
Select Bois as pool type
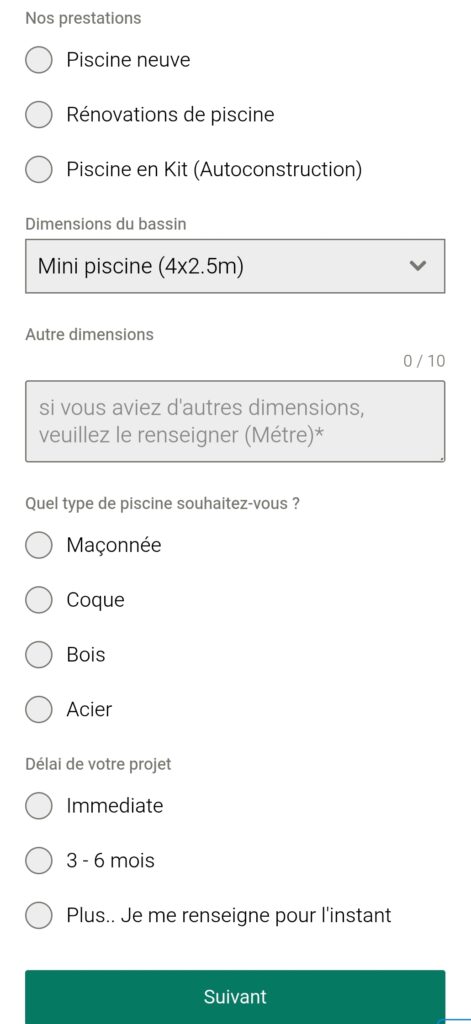click(39, 655)
